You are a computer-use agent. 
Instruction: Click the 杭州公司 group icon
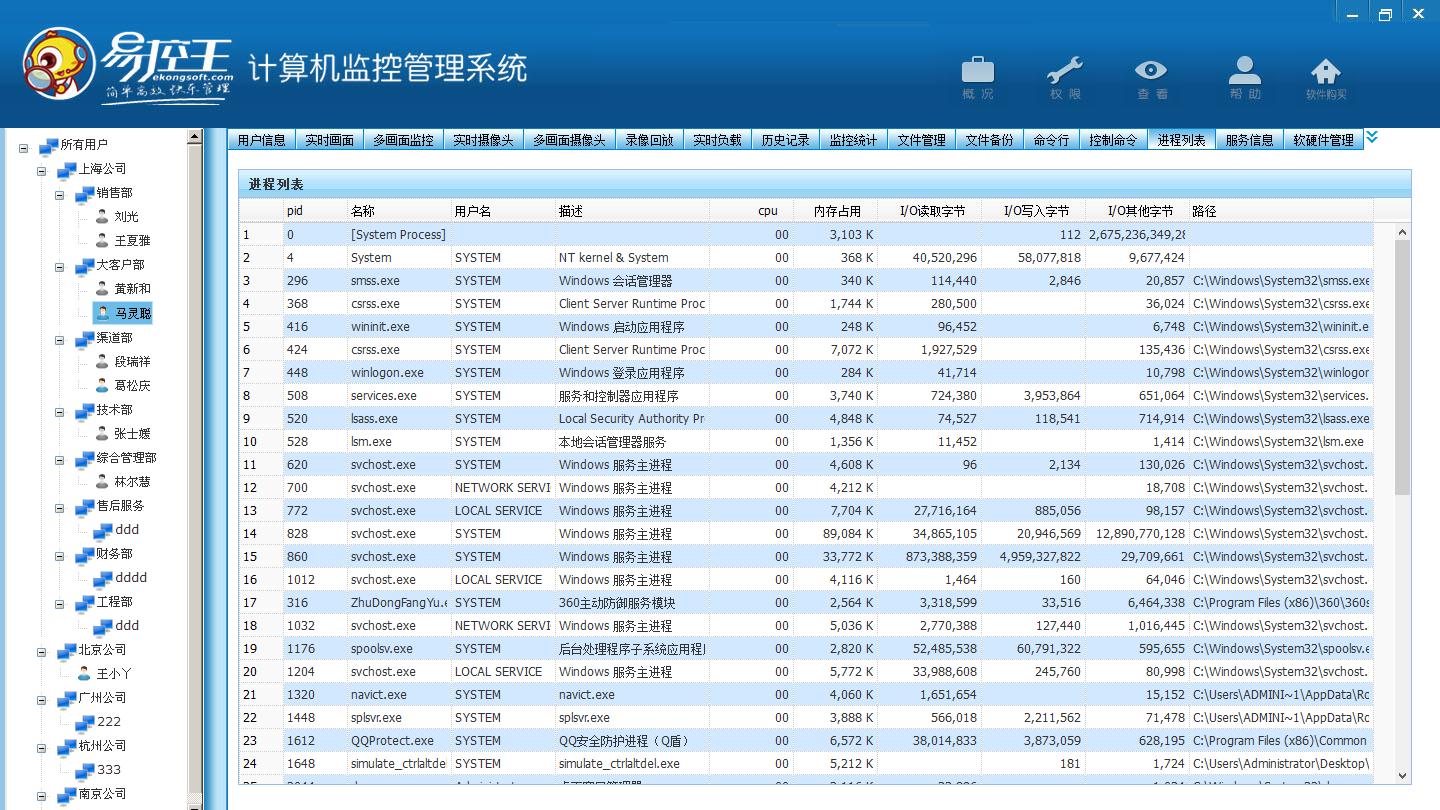(66, 746)
